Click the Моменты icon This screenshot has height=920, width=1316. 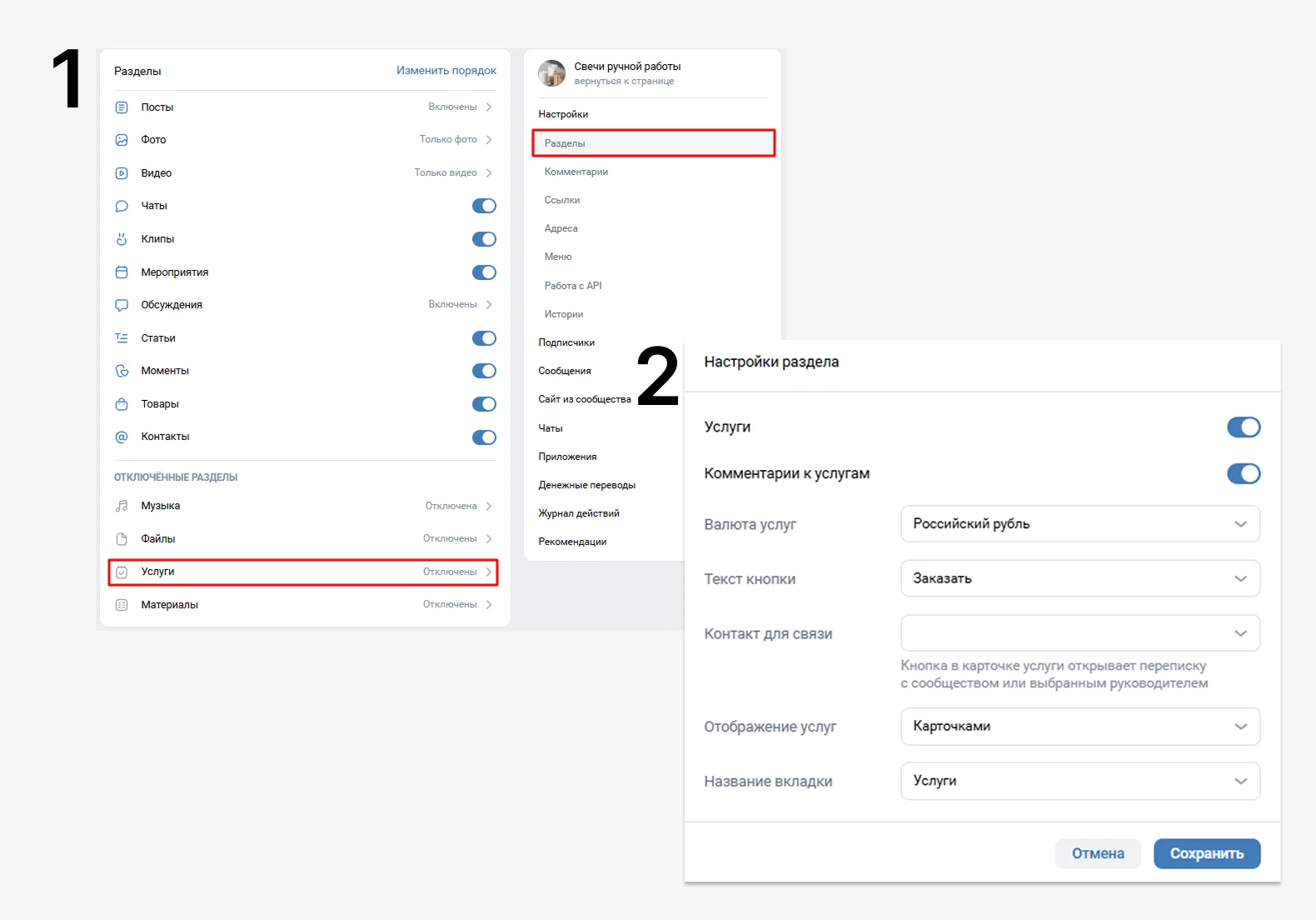pyautogui.click(x=122, y=371)
